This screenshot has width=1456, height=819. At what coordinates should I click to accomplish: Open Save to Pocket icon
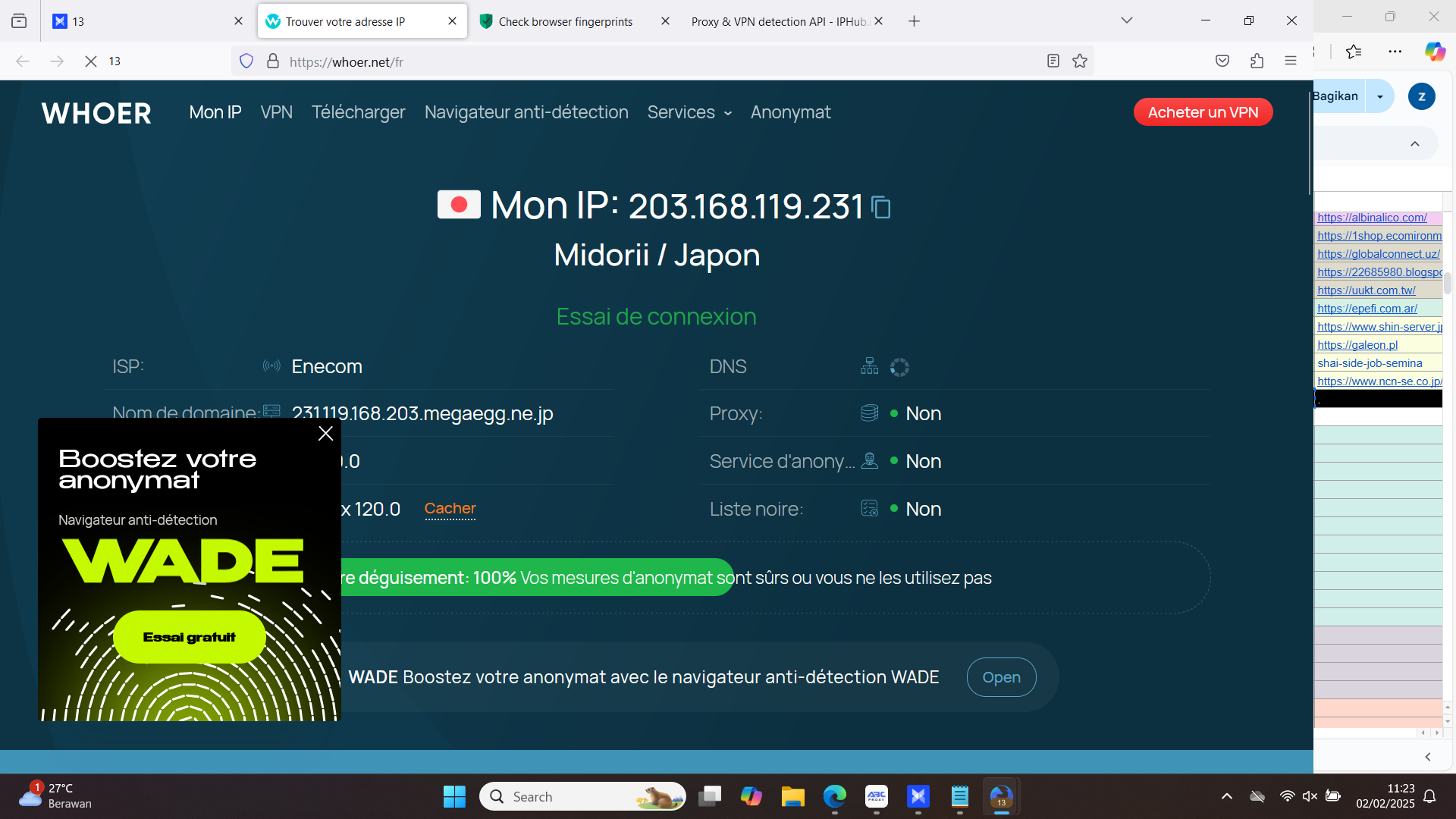tap(1222, 61)
